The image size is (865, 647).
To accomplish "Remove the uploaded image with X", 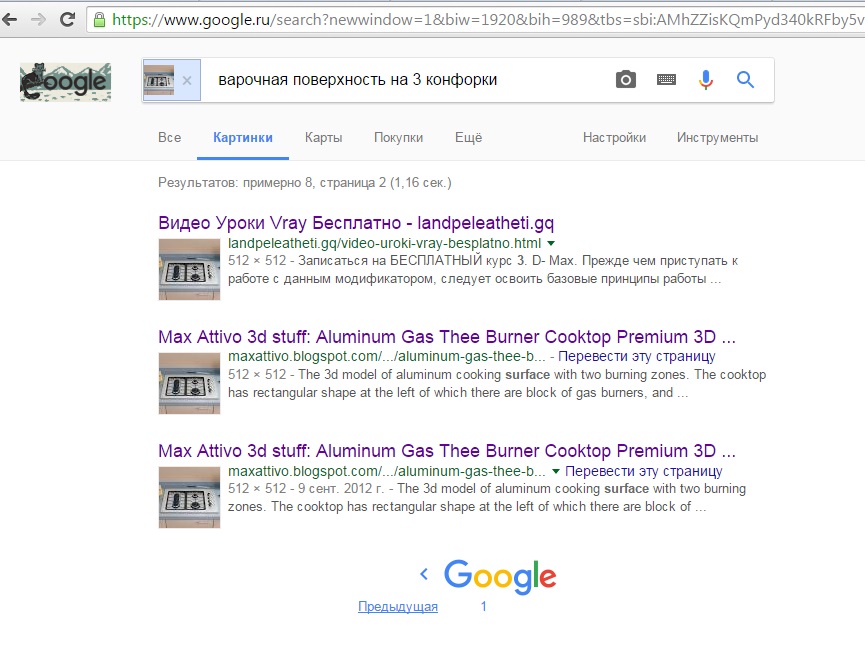I will pos(187,81).
